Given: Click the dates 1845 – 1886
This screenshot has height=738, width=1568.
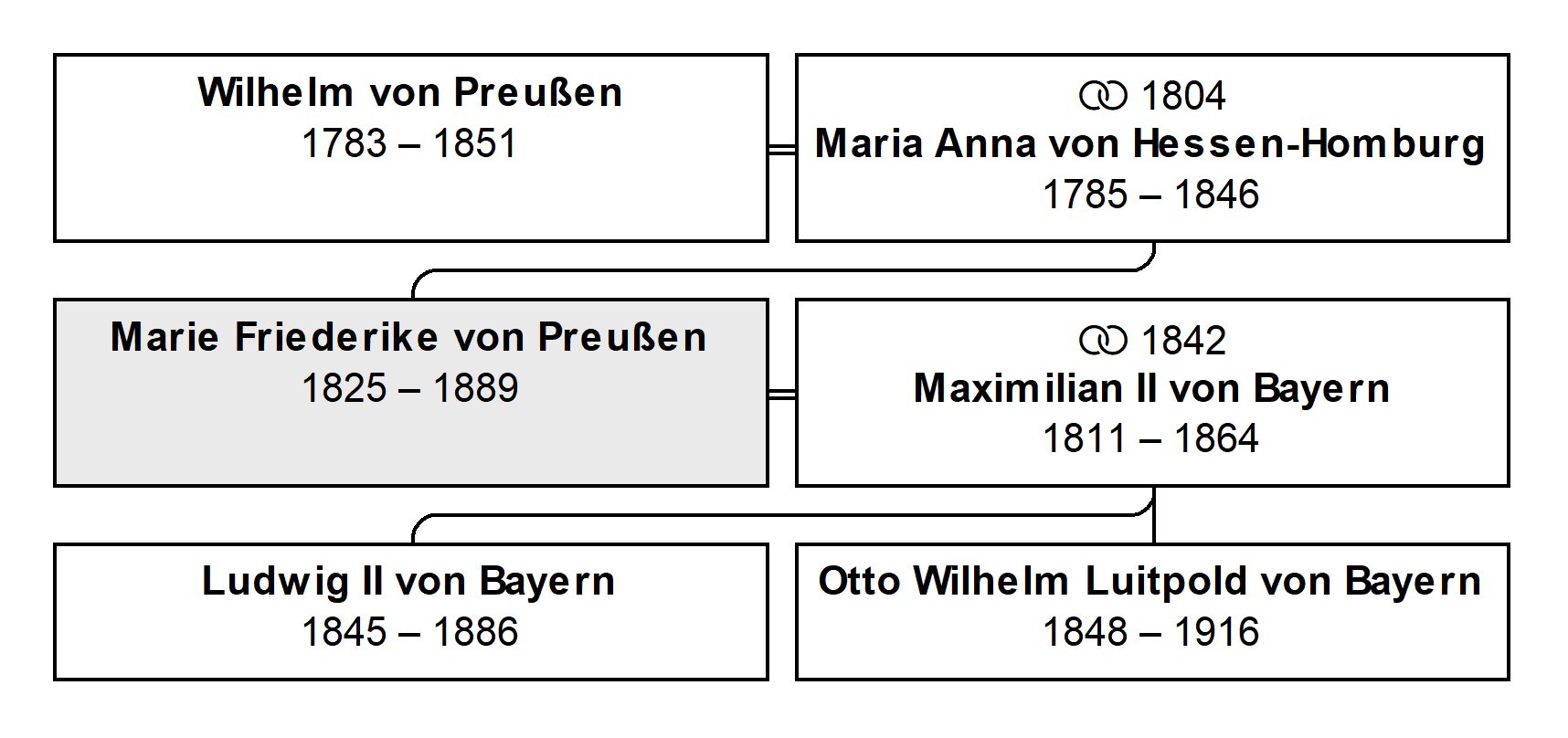Looking at the screenshot, I should (410, 632).
